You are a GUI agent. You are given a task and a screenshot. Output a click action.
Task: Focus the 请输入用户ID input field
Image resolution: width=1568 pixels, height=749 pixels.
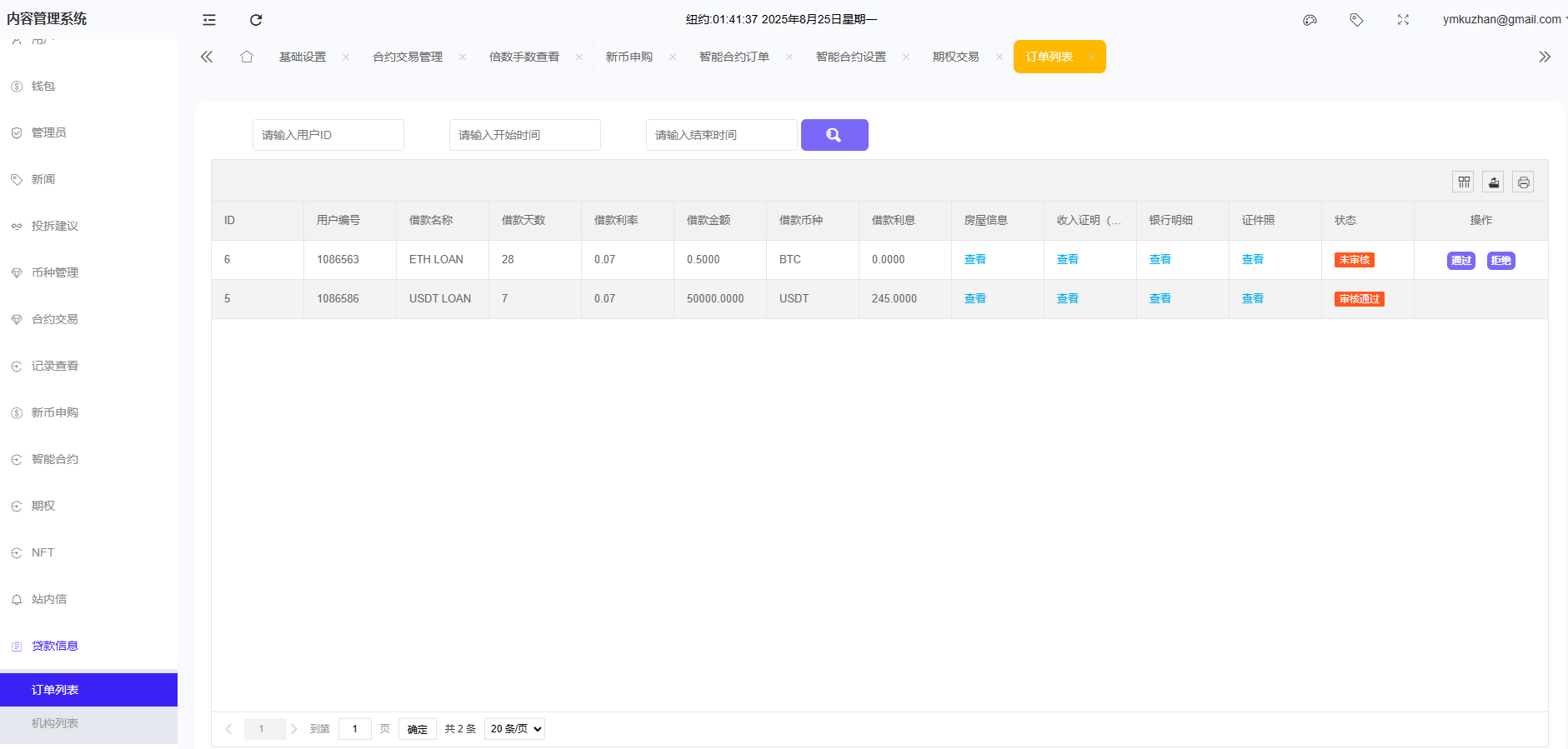[x=328, y=135]
